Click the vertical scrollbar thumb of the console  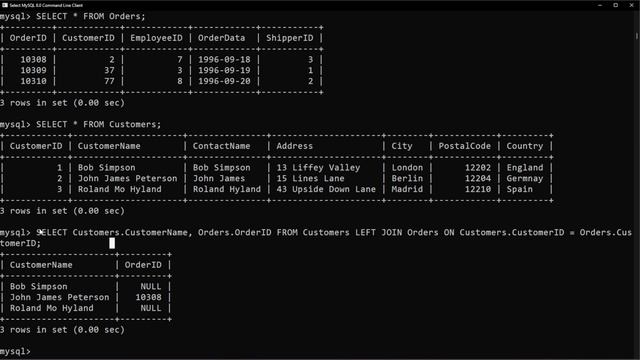pyautogui.click(x=637, y=36)
